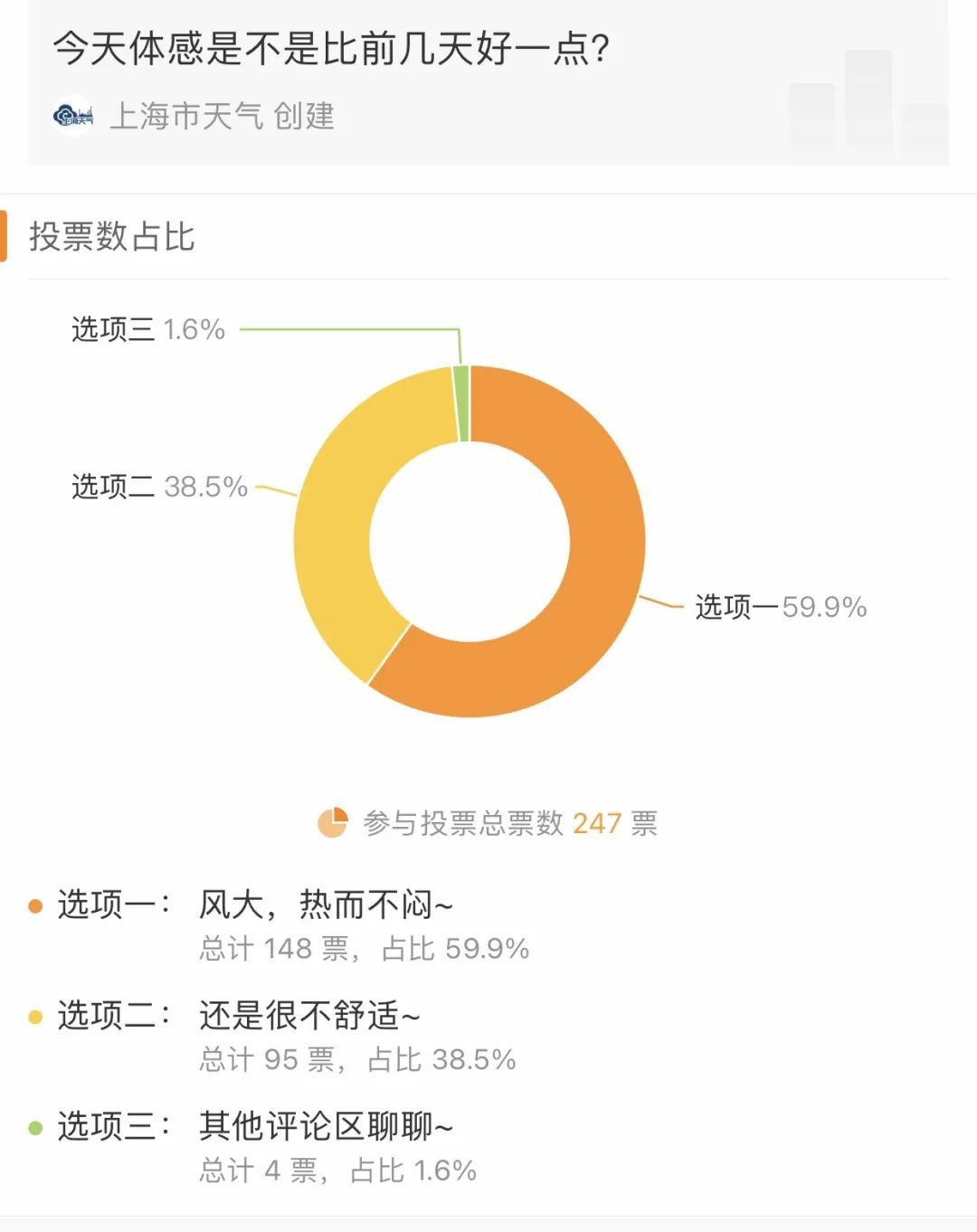Select option 还是很不舒适~
The height and width of the screenshot is (1232, 977).
tap(309, 1016)
